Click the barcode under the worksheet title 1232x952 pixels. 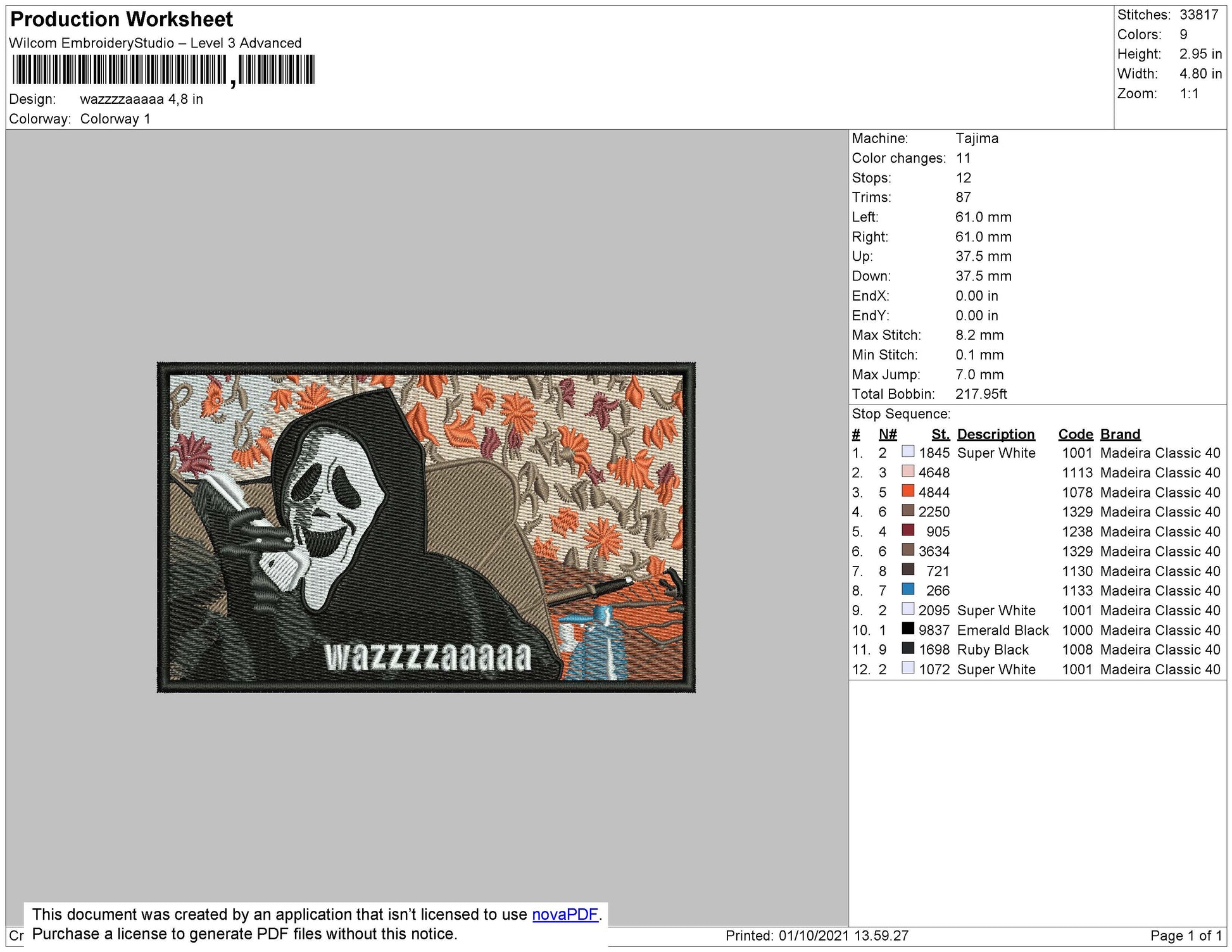coord(163,70)
